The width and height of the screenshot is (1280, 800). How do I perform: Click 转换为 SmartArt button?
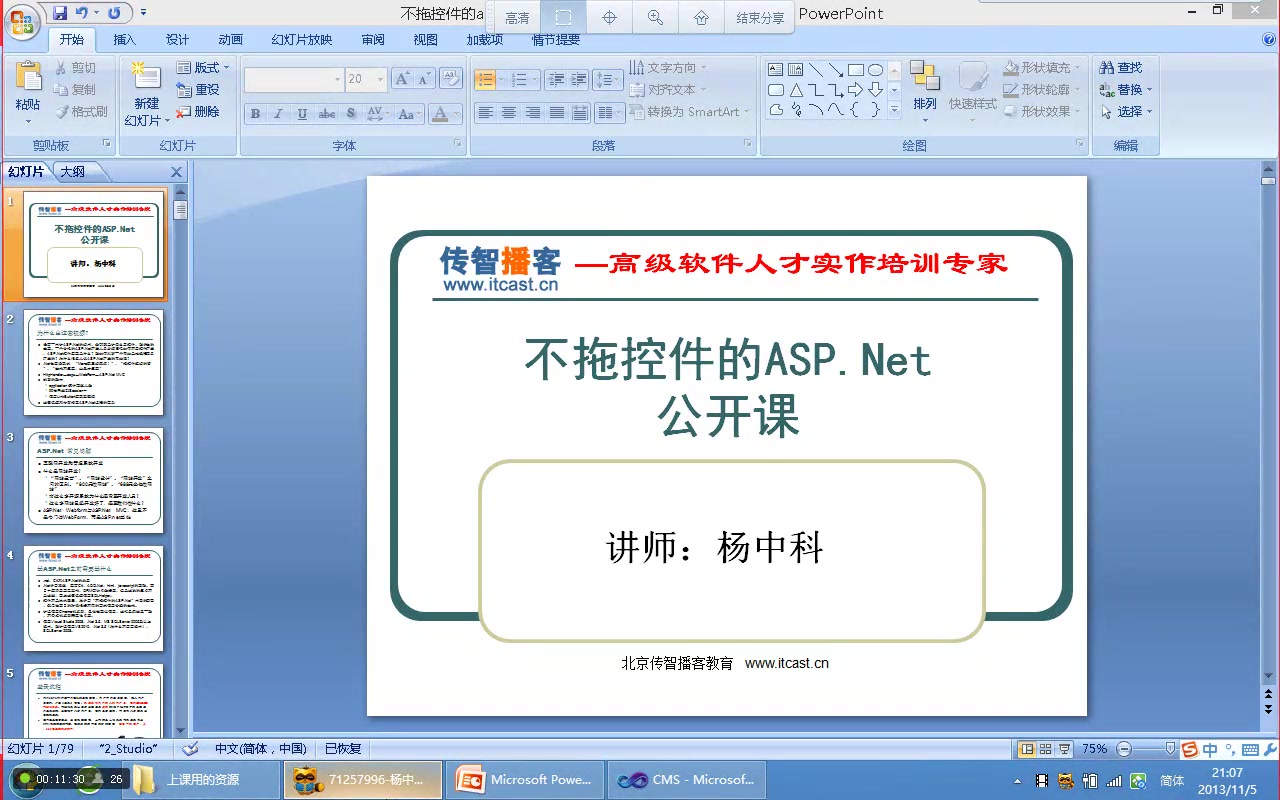coord(687,112)
